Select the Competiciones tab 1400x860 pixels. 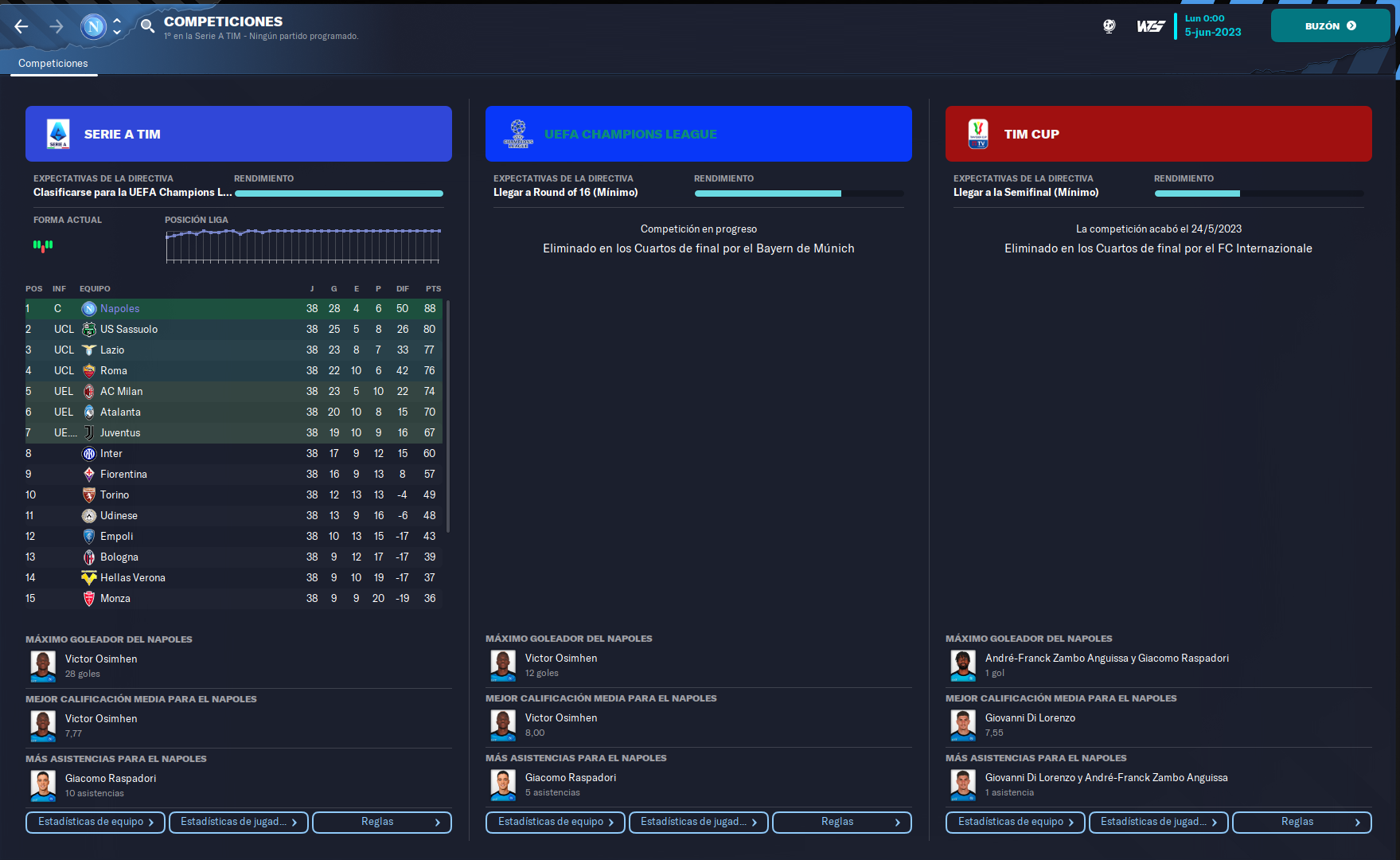click(53, 64)
